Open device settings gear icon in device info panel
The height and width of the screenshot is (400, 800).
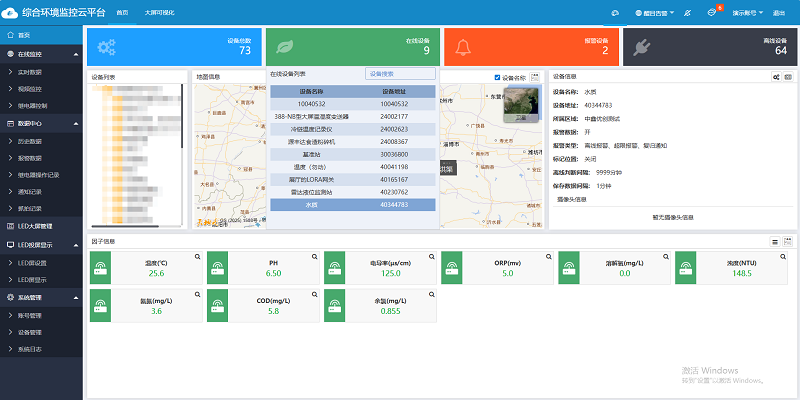pos(776,76)
